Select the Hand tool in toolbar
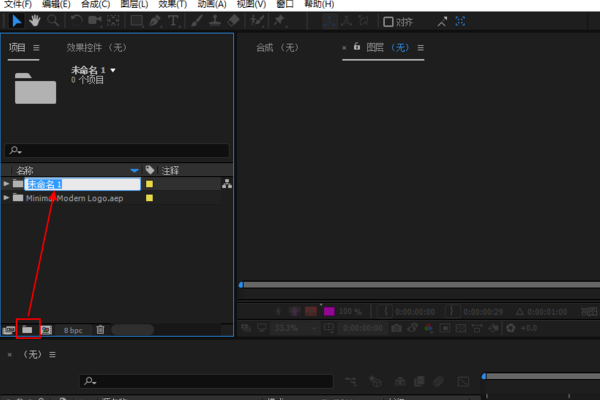 click(35, 20)
